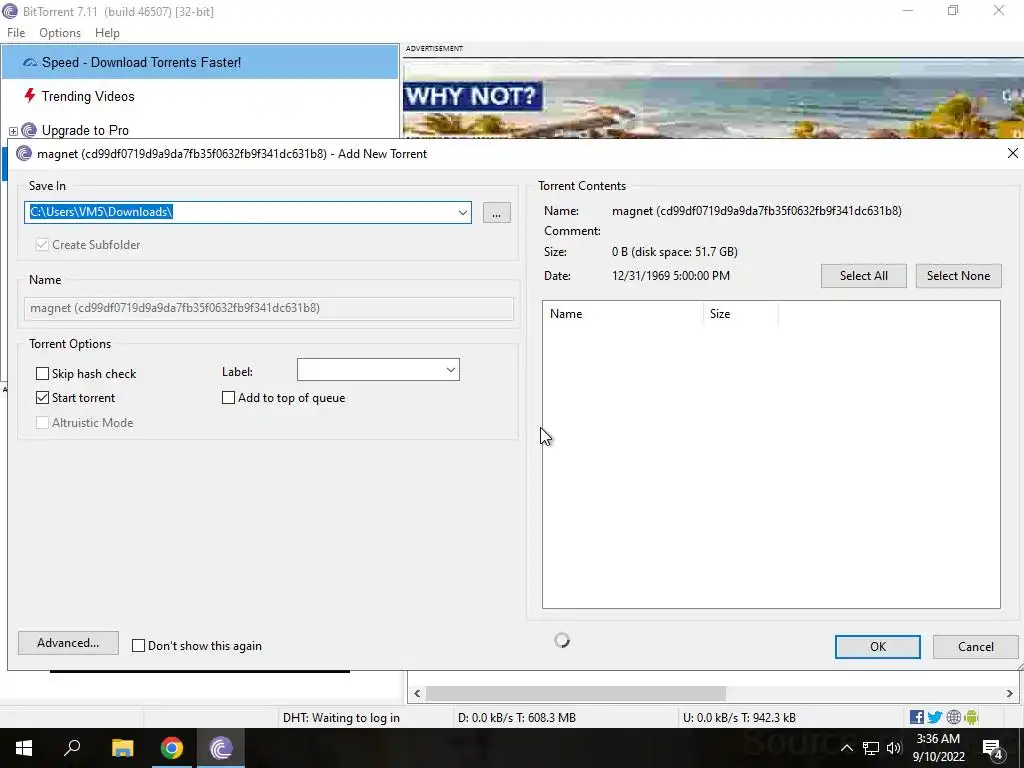Enable Add to top of queue
The height and width of the screenshot is (768, 1024).
tap(229, 397)
